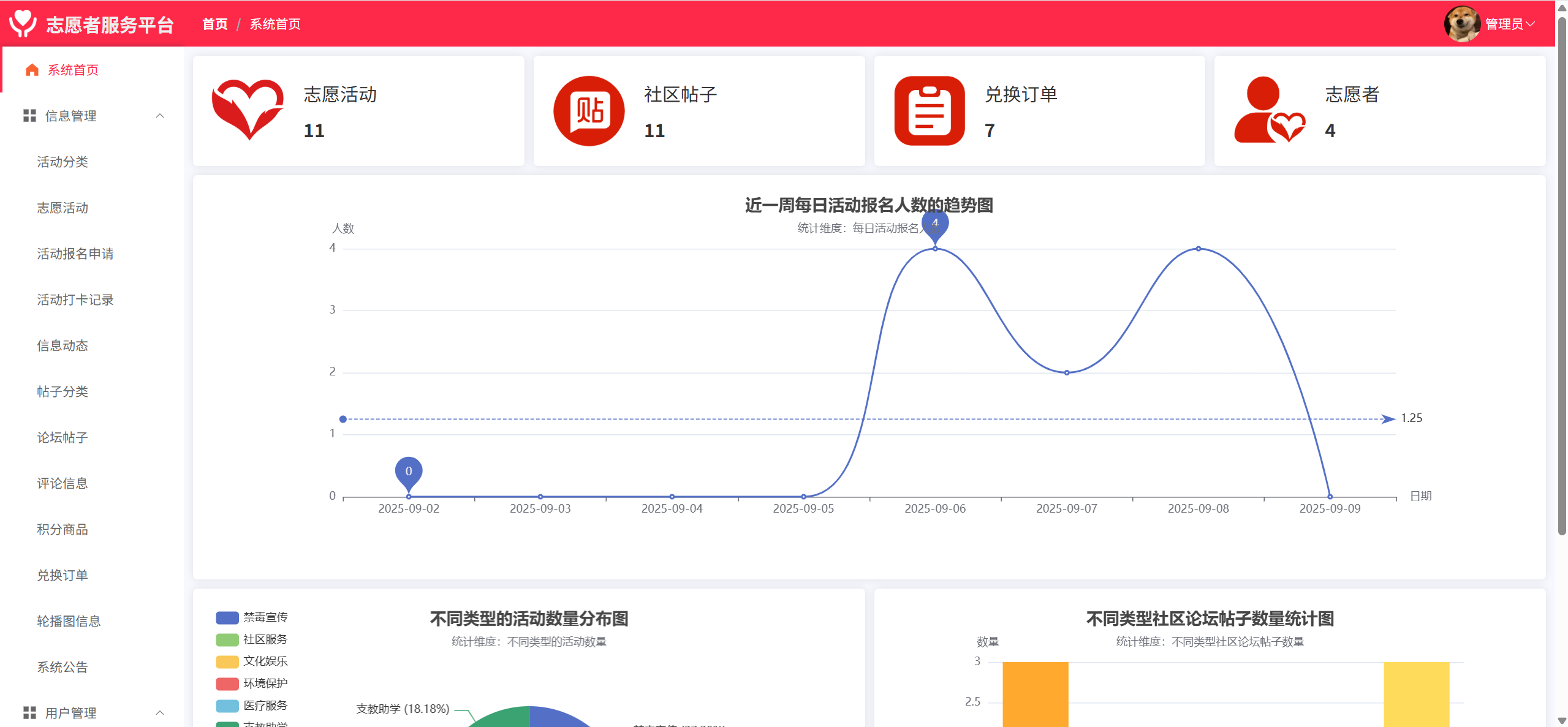Click the 志愿活动 heart card icon
The image size is (1568, 727).
pyautogui.click(x=248, y=110)
